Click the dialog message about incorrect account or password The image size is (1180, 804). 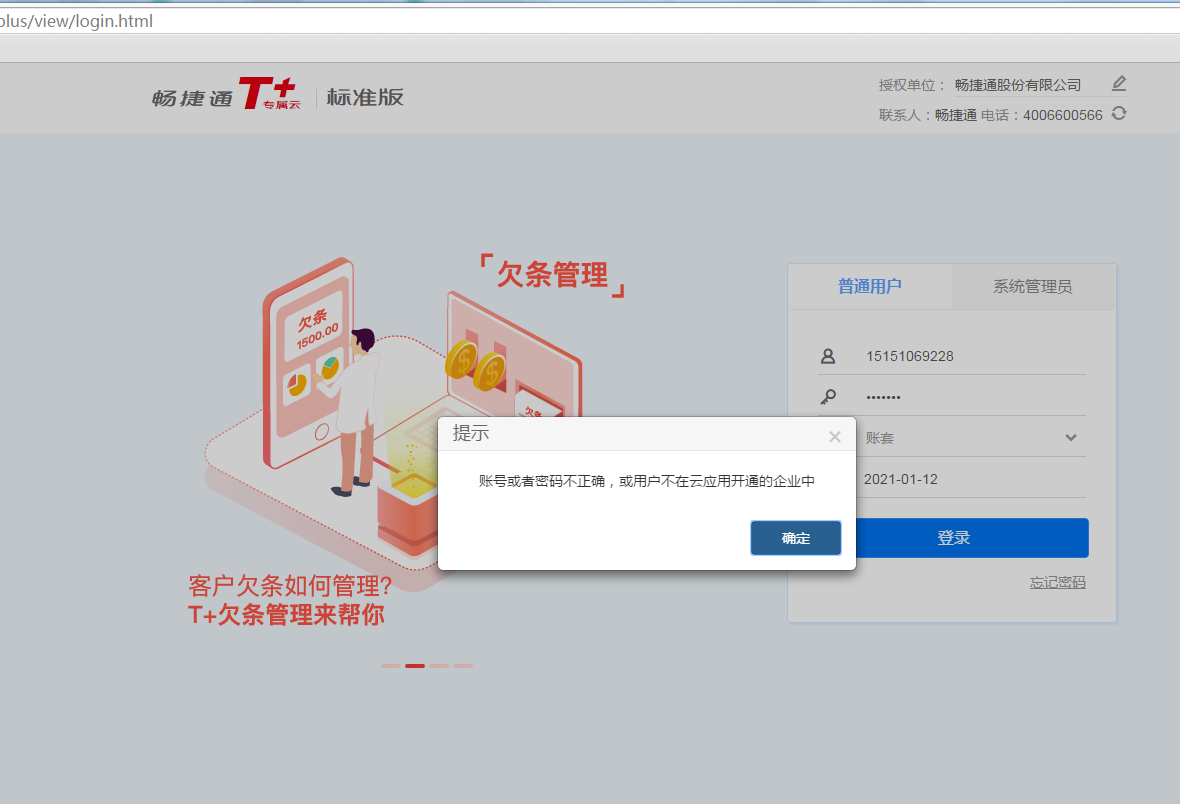coord(646,481)
